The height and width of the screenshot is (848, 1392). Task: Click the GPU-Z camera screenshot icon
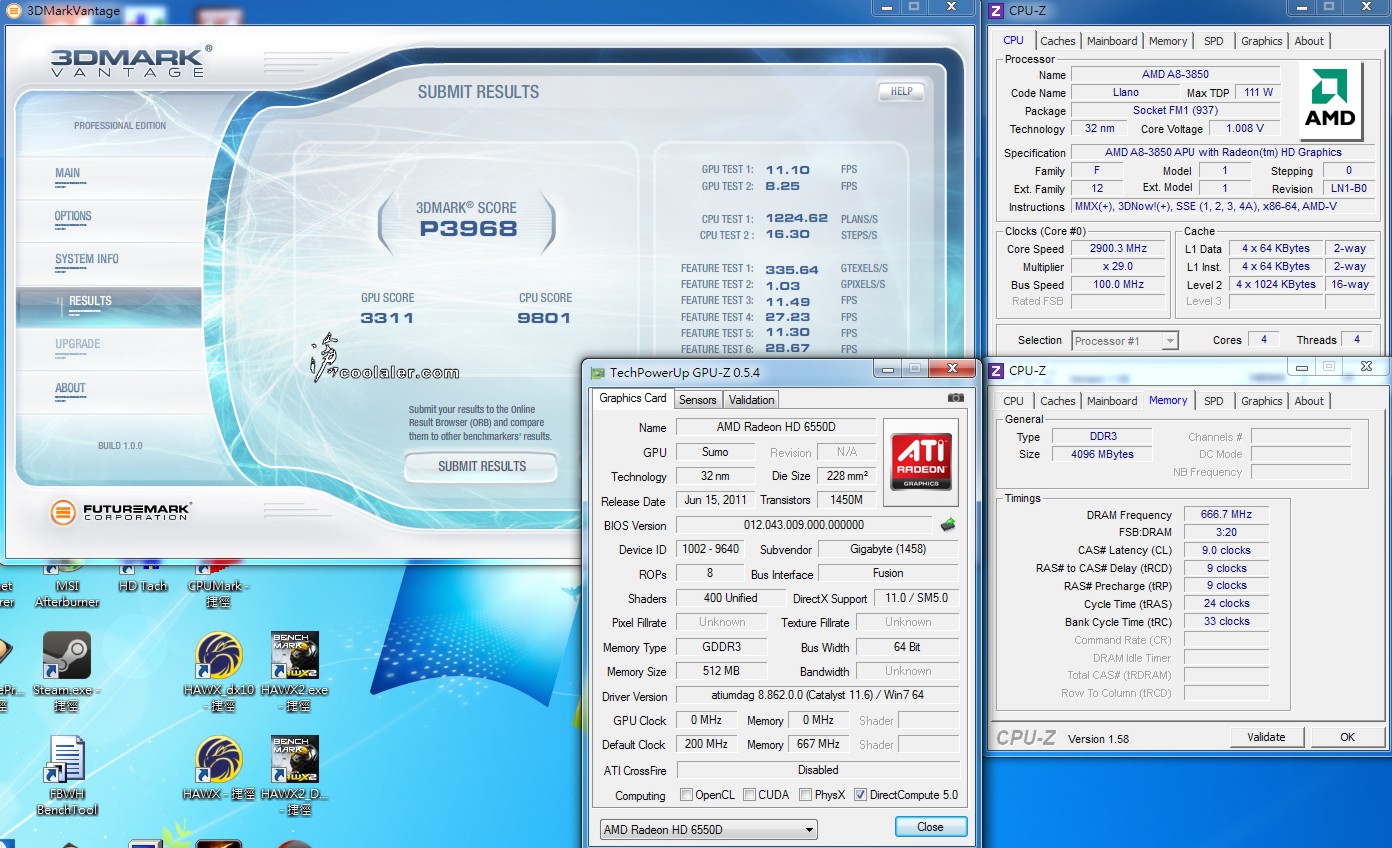tap(955, 398)
